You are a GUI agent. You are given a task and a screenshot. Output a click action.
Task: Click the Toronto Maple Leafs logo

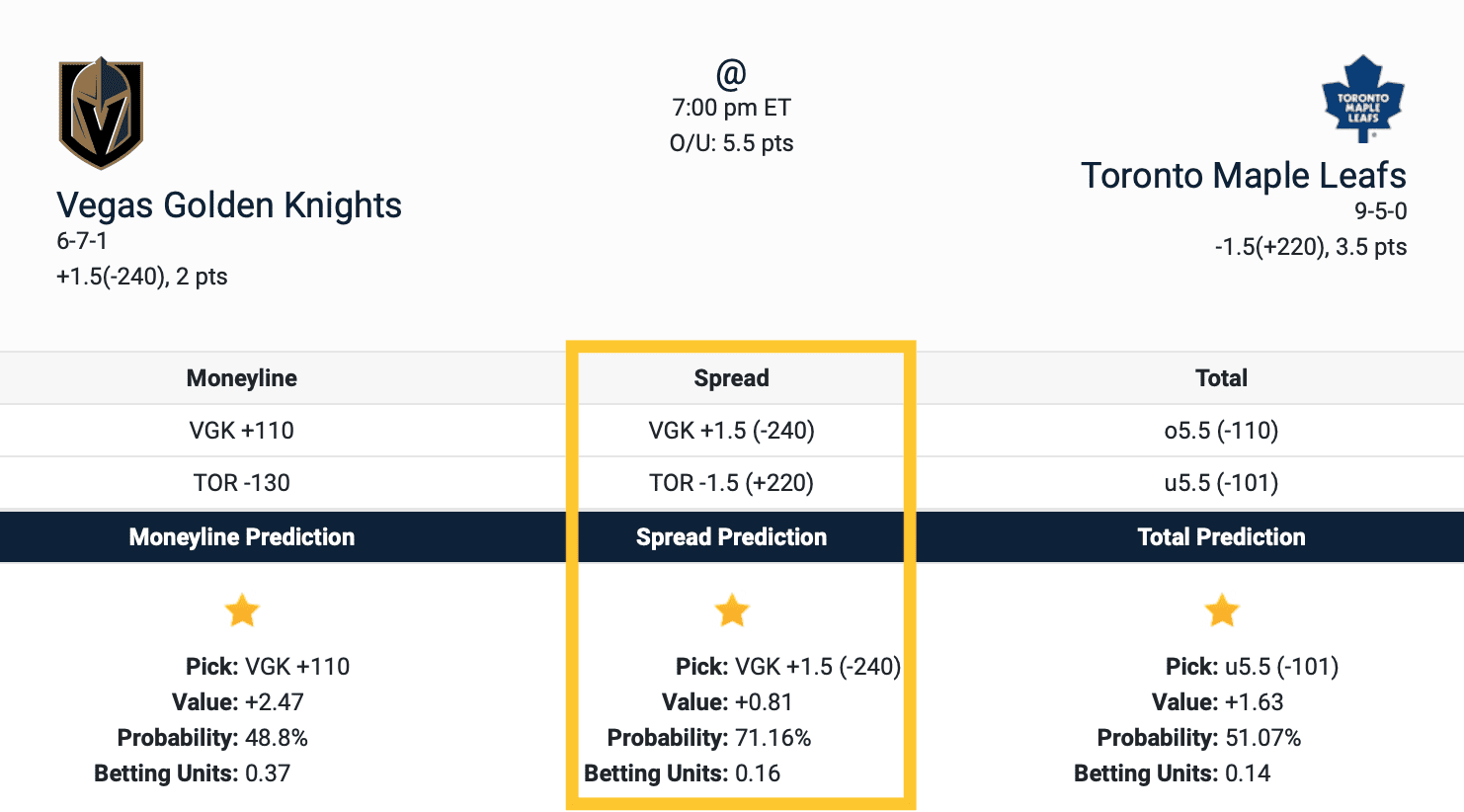1363,98
